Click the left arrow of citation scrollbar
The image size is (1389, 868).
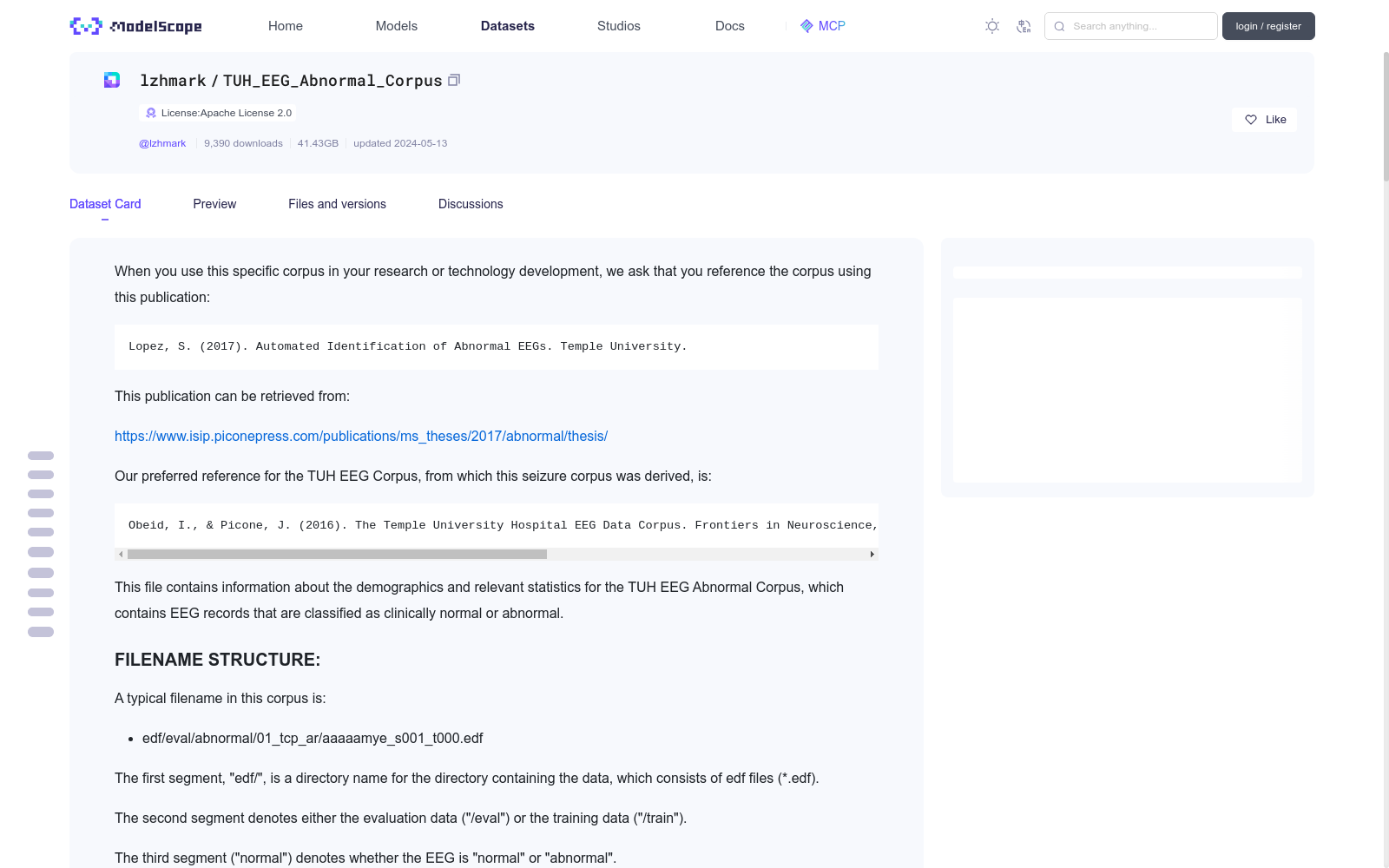(x=121, y=554)
